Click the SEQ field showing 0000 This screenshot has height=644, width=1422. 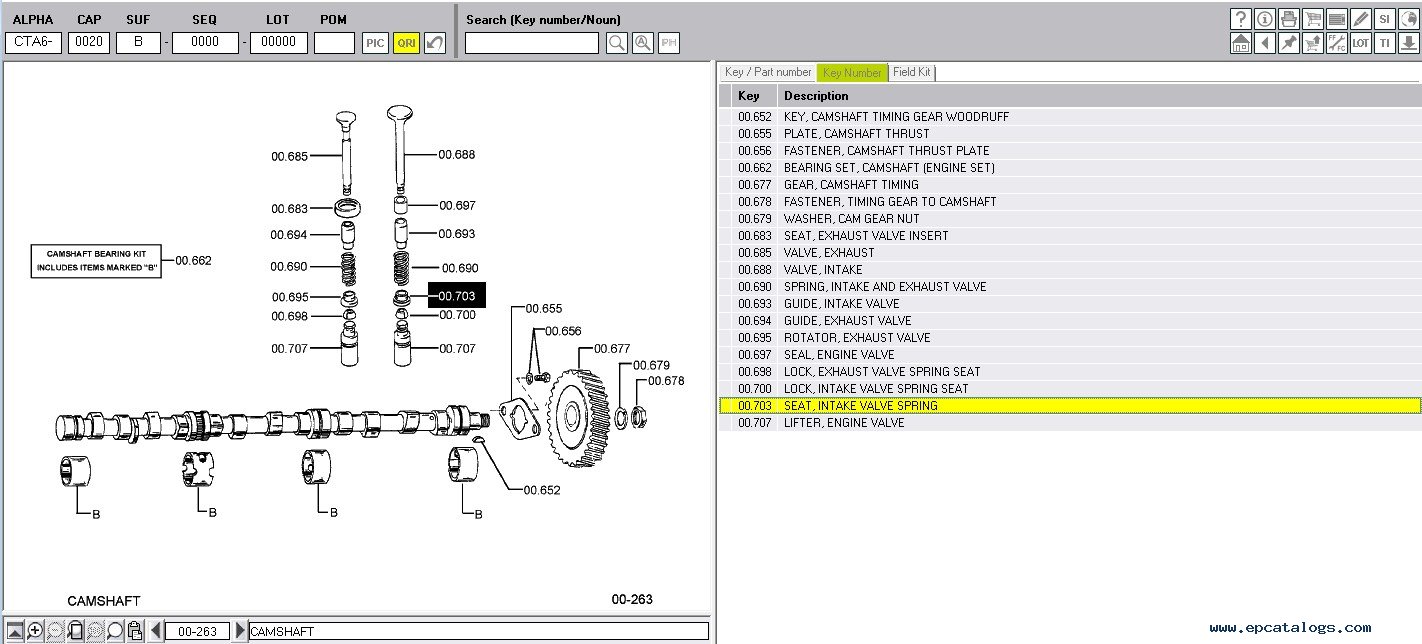point(205,43)
